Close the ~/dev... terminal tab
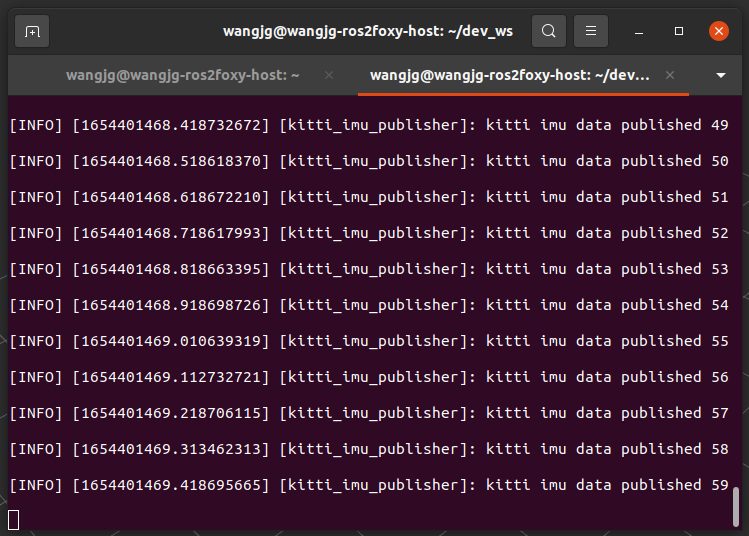Image resolution: width=749 pixels, height=536 pixels. [670, 75]
